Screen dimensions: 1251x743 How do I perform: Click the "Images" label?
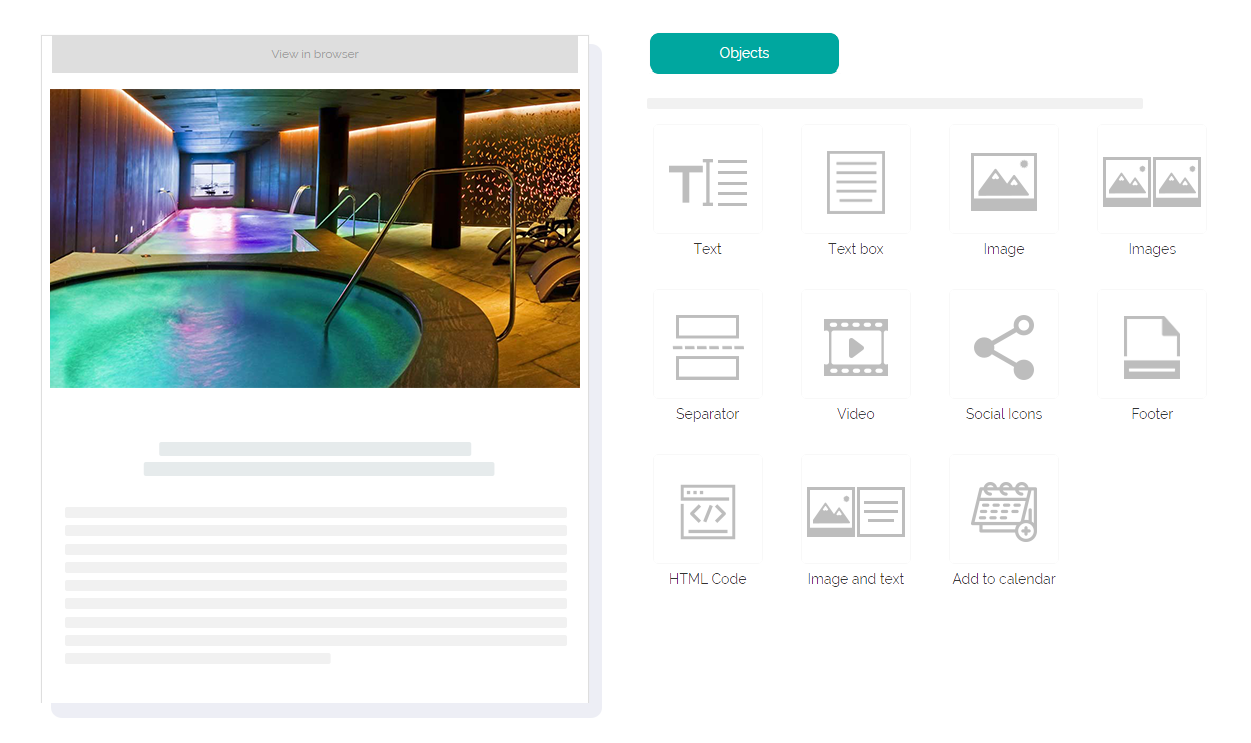click(x=1152, y=249)
